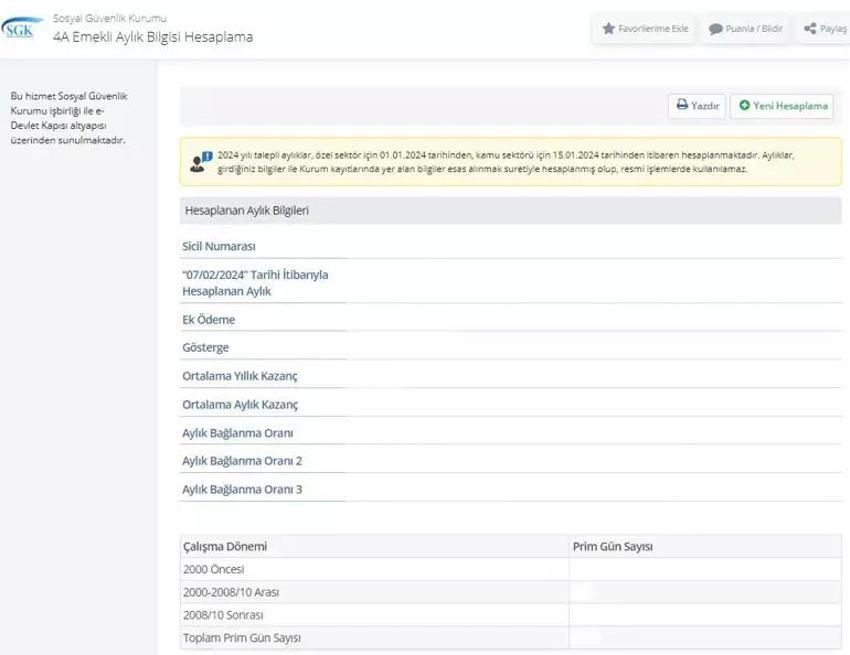
Task: Click the star icon in Favorilerime Ekle
Action: [608, 28]
